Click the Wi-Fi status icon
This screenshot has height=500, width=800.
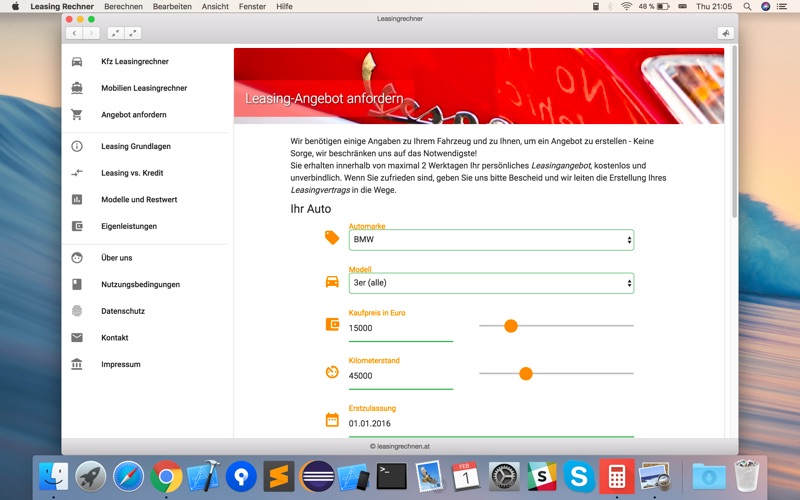[x=626, y=6]
